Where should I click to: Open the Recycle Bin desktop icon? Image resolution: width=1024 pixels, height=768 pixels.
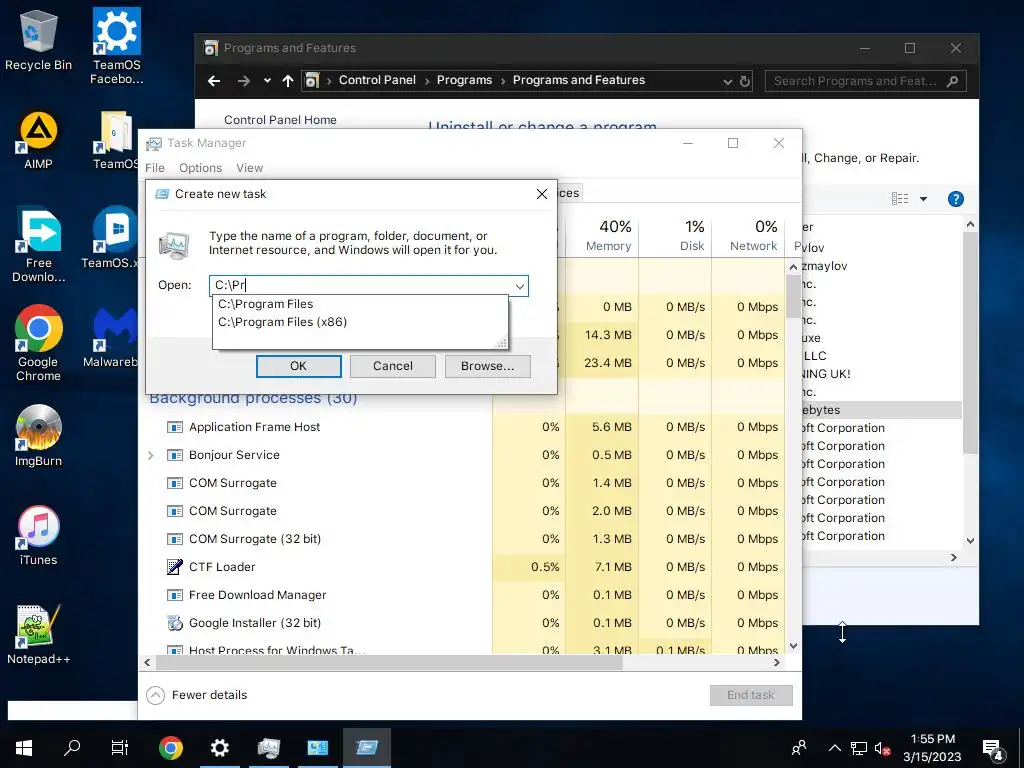[x=38, y=40]
